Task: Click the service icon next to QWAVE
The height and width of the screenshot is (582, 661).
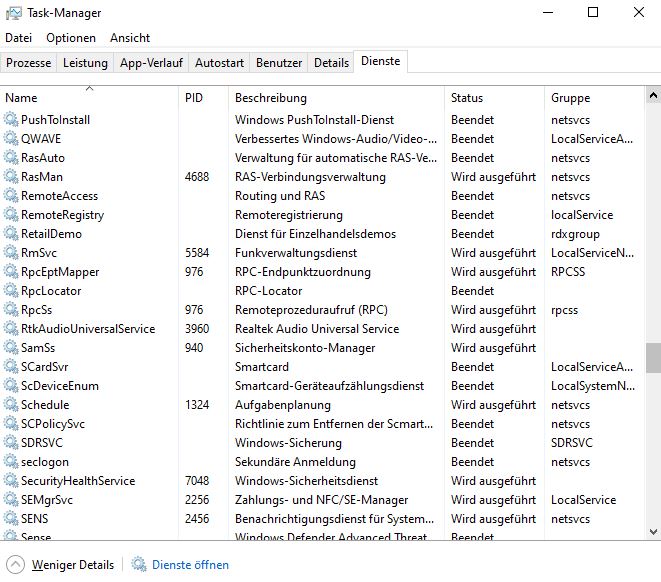Action: pyautogui.click(x=11, y=139)
